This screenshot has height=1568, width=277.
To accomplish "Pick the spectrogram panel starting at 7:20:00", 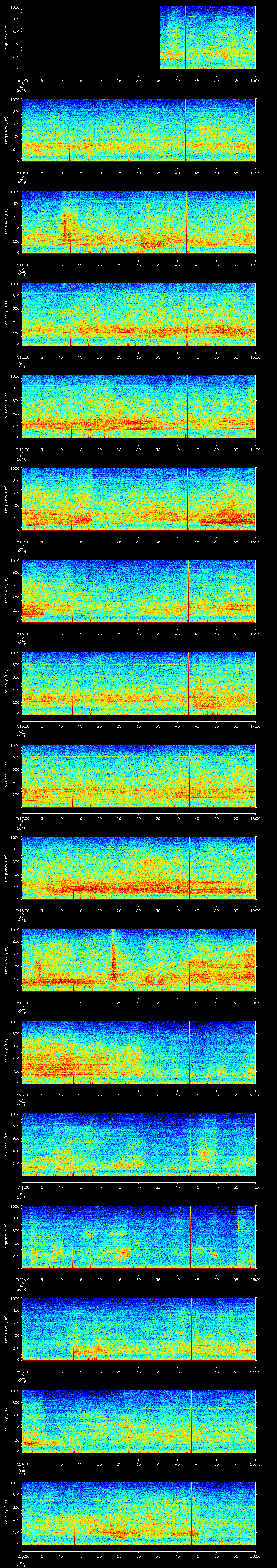I will [139, 1052].
